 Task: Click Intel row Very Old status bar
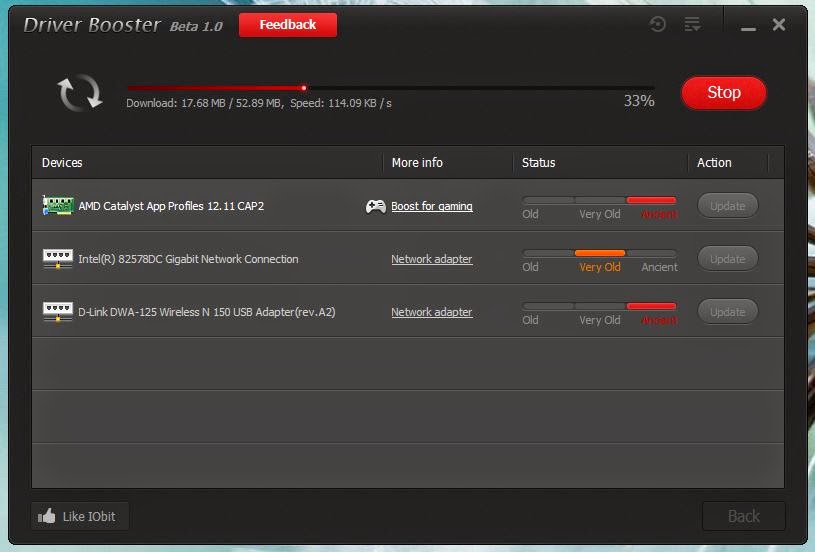coord(600,253)
